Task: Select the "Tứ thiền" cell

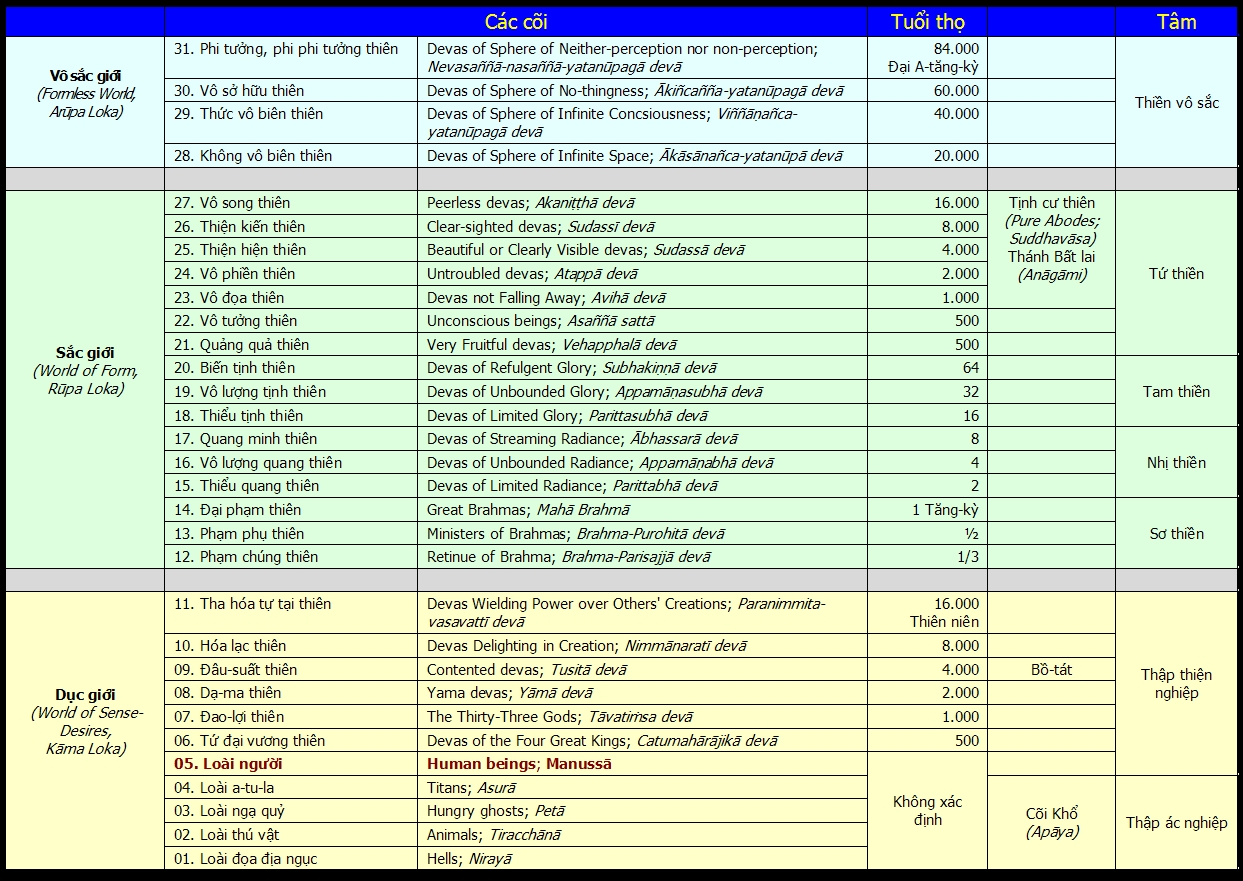Action: point(1176,273)
